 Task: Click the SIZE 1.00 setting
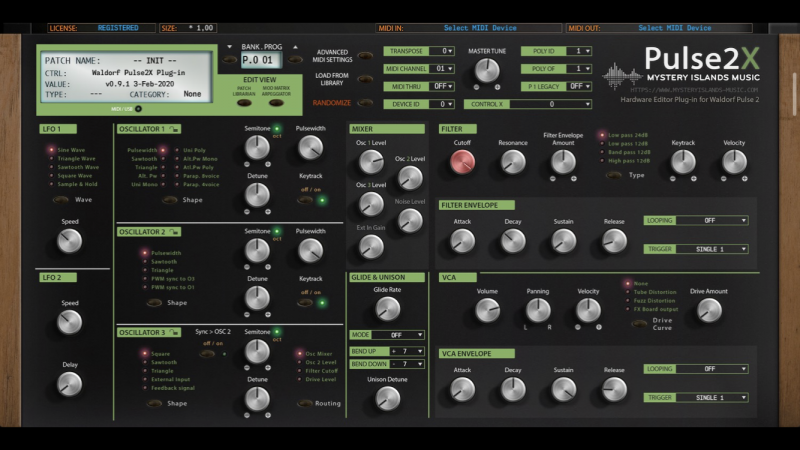(188, 28)
